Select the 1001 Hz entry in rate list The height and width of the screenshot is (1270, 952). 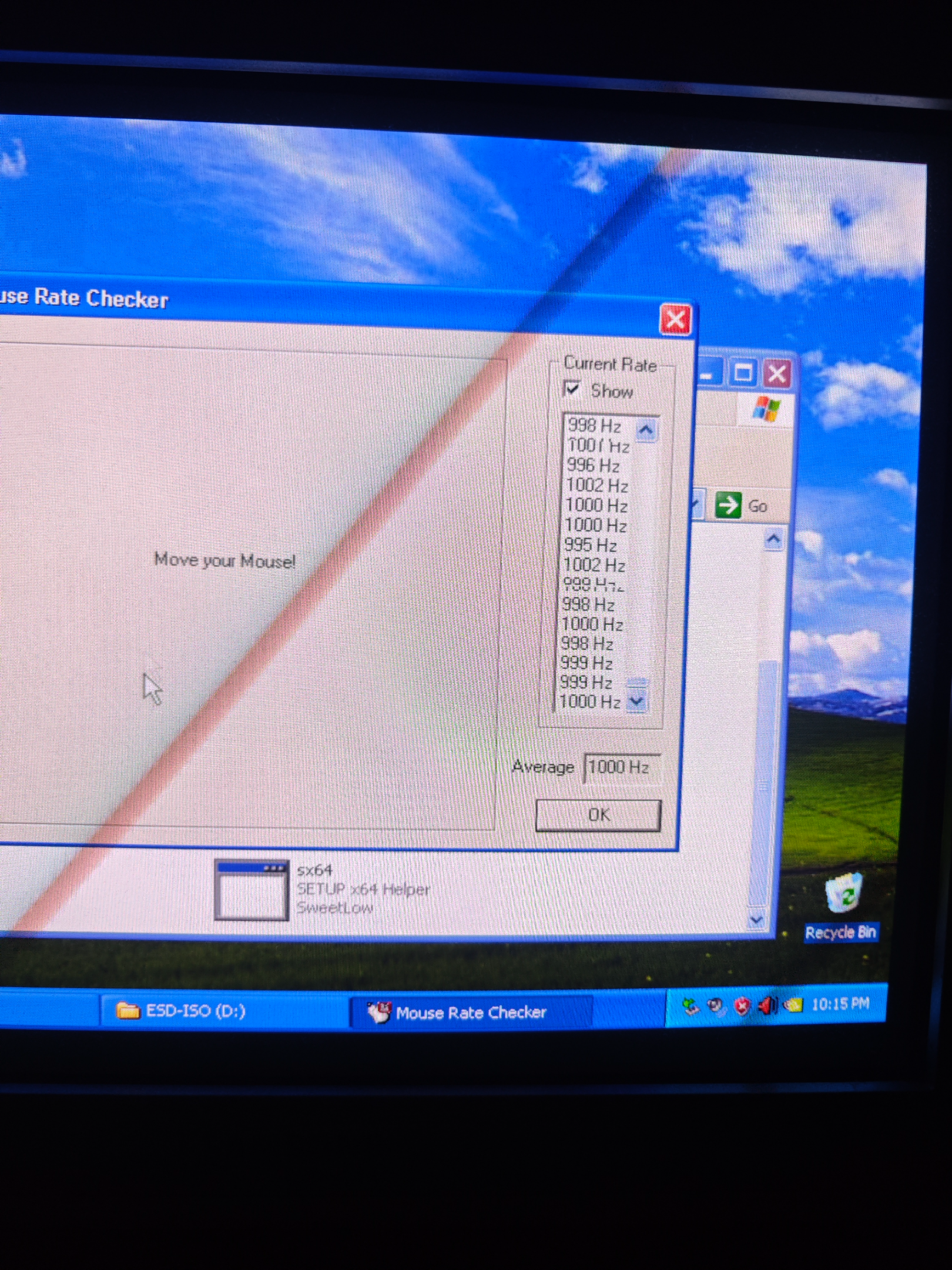pos(599,446)
